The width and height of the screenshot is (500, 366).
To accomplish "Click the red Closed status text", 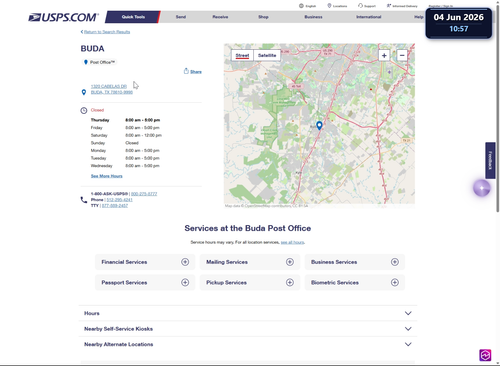I will point(97,110).
